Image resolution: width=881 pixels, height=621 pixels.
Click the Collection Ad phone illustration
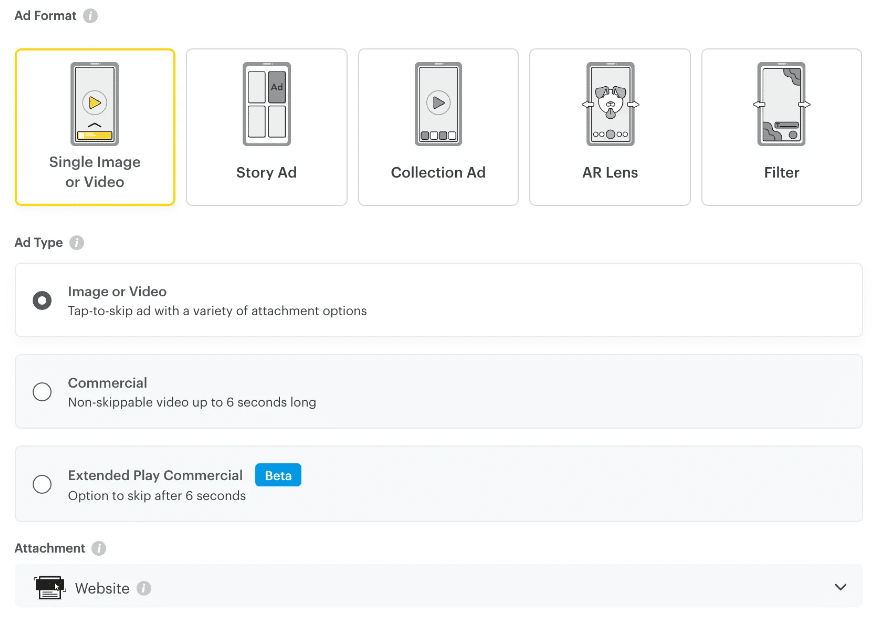pyautogui.click(x=438, y=104)
